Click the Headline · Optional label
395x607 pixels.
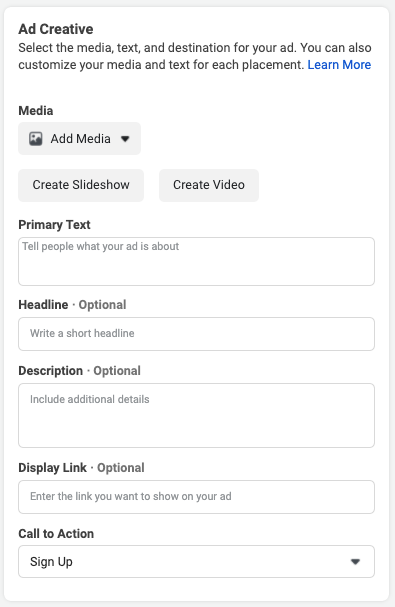pos(72,305)
